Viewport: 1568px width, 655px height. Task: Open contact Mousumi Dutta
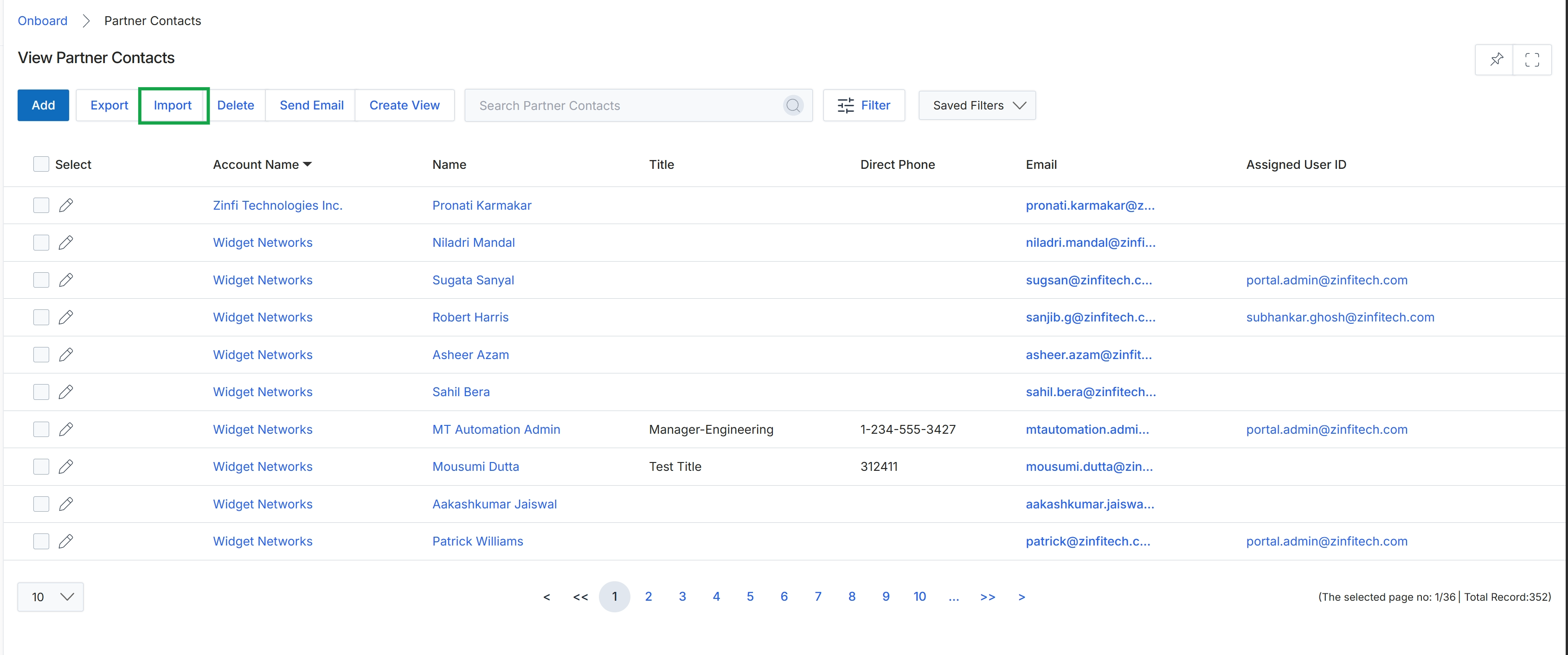tap(476, 466)
